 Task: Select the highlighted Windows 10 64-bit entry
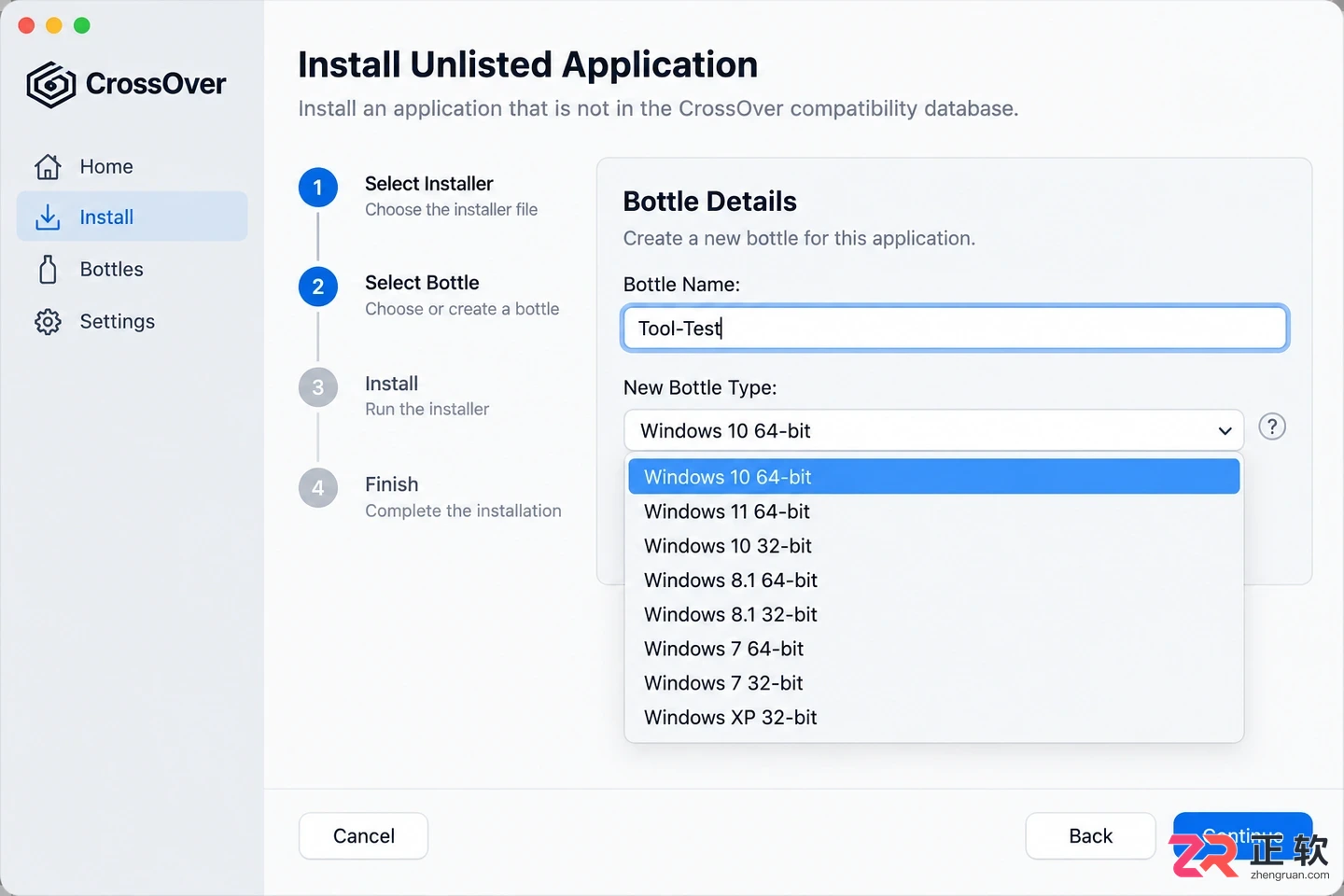[934, 477]
